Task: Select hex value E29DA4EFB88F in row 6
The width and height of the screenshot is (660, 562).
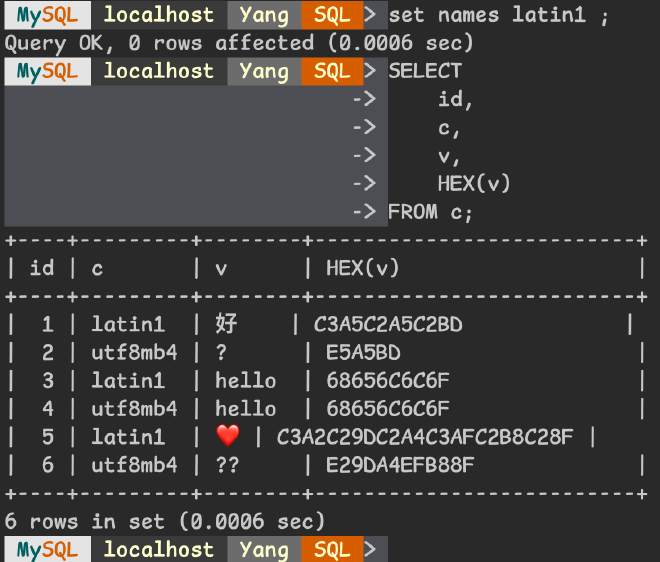Action: tap(400, 465)
